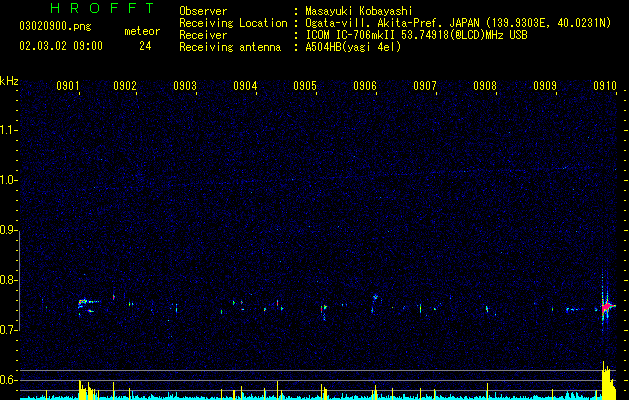Select the ICOM IC-706mkII receiver value
Image resolution: width=629 pixels, height=400 pixels.
416,35
